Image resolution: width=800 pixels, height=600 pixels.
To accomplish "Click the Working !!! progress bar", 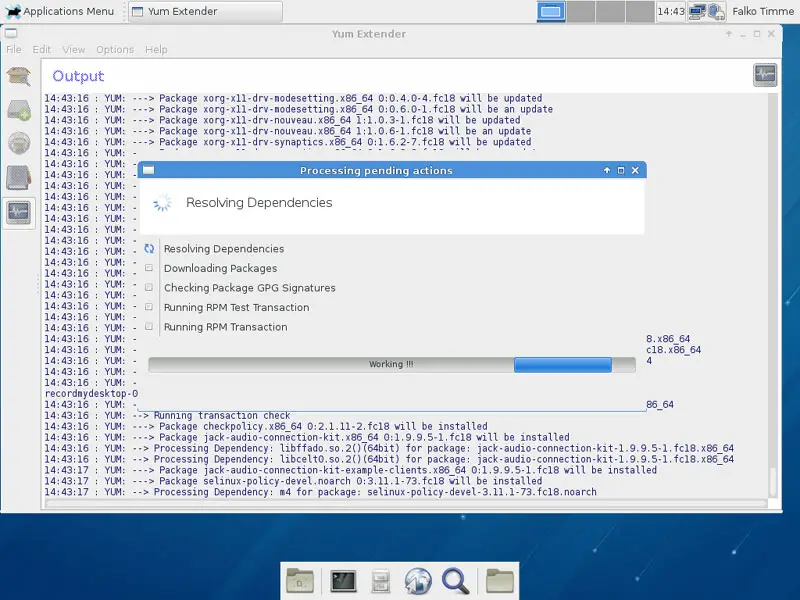I will (x=391, y=364).
